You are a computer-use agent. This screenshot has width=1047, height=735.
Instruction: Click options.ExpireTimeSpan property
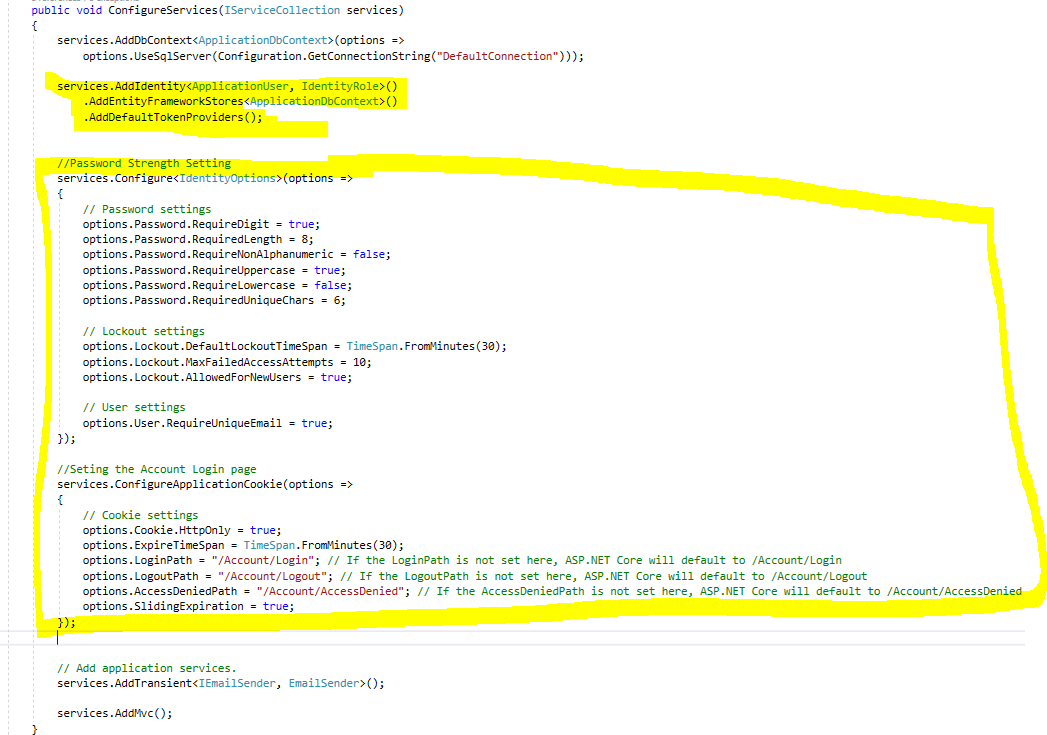click(154, 545)
